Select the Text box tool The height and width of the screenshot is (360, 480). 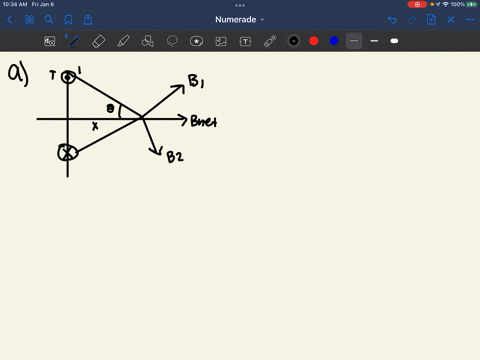[245, 41]
